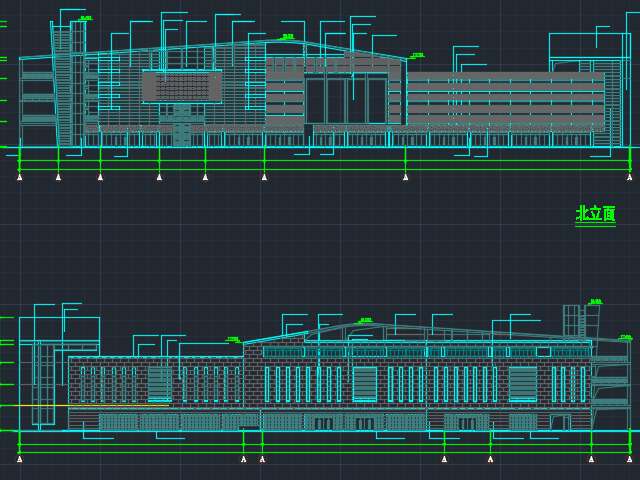
Task: Click central glass entrance doors of upper elevation
Action: pyautogui.click(x=346, y=100)
